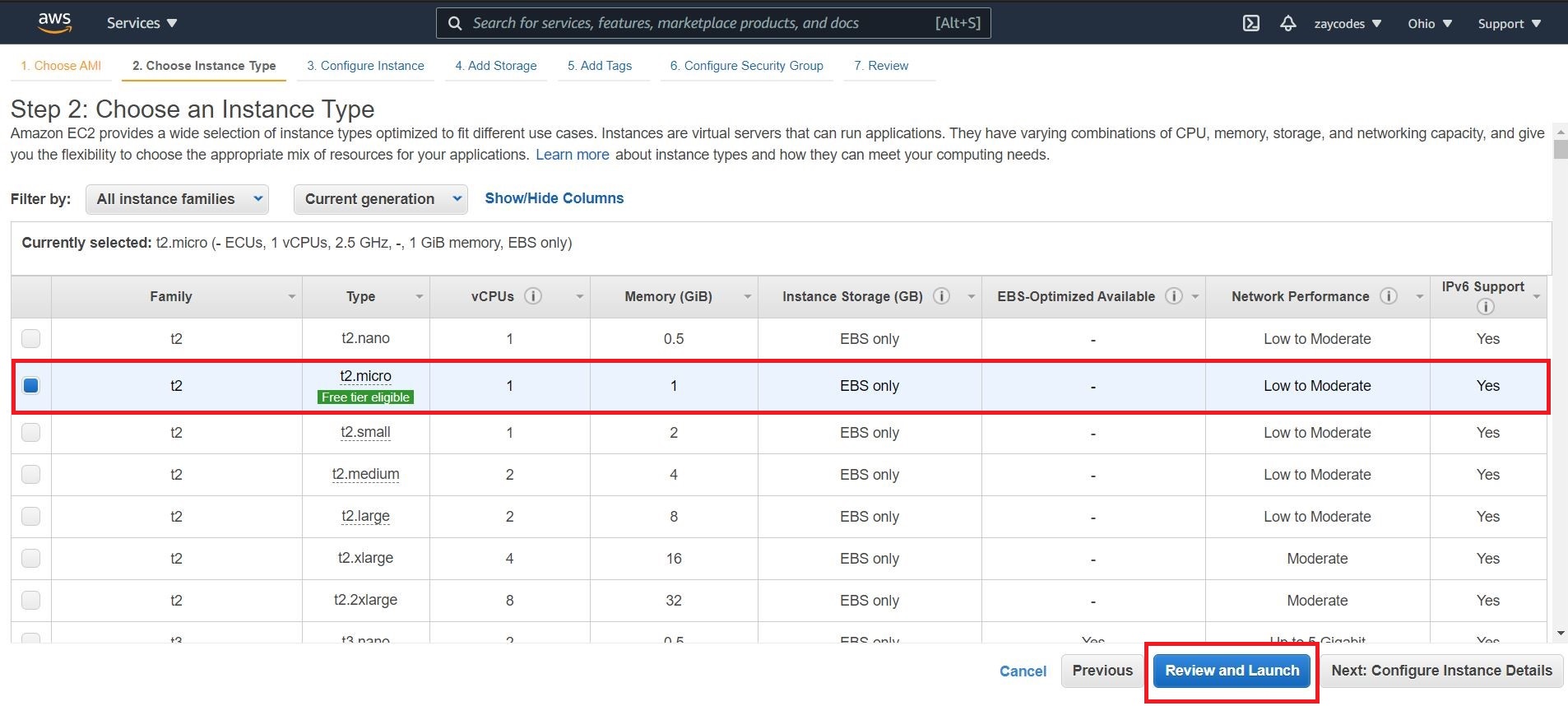Click the t2.nano type cell
Screen dimensions: 1568x706
click(366, 338)
